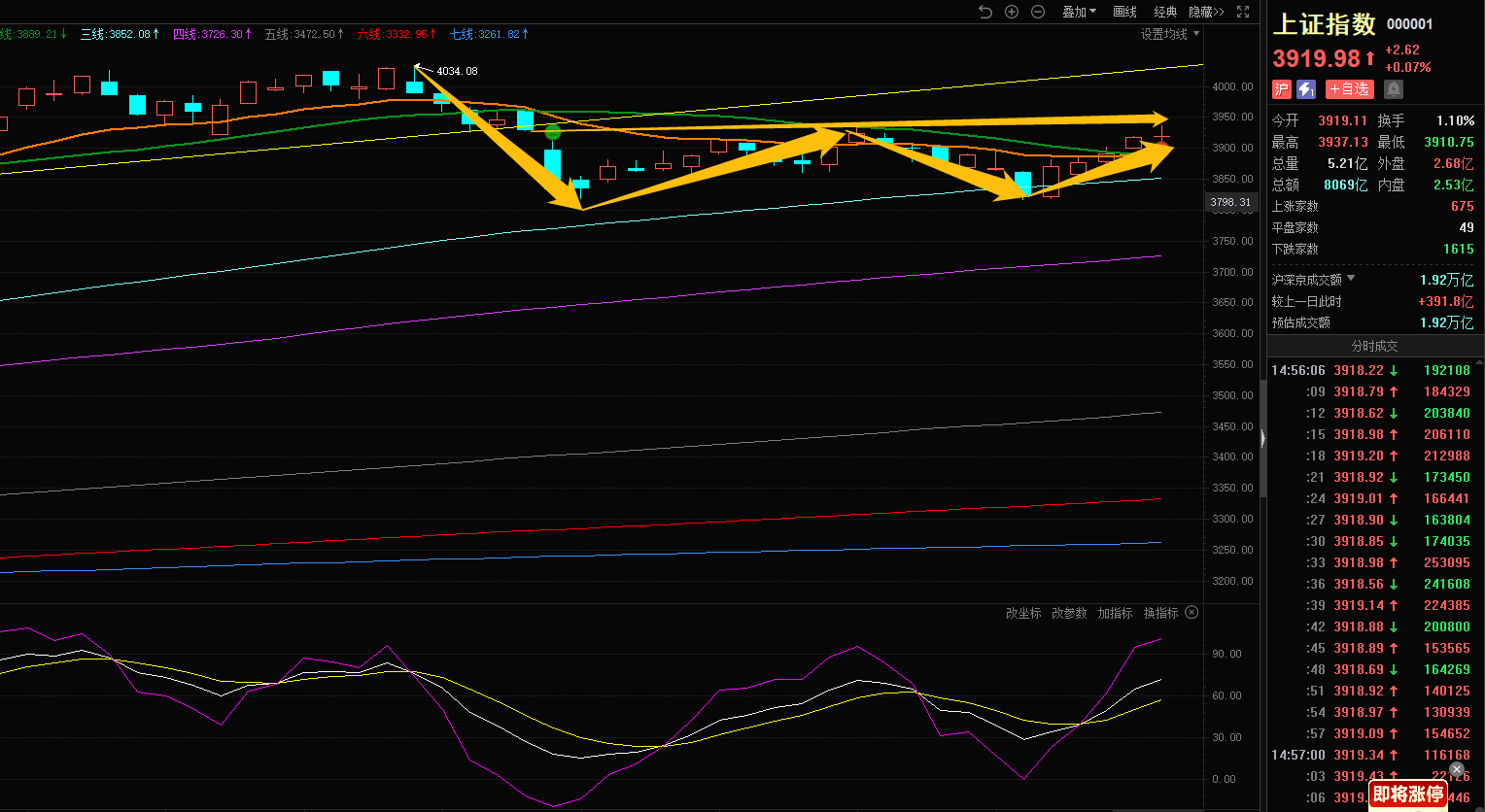This screenshot has height=812, width=1485.
Task: Click the blue lightning bolt icon
Action: (1306, 89)
